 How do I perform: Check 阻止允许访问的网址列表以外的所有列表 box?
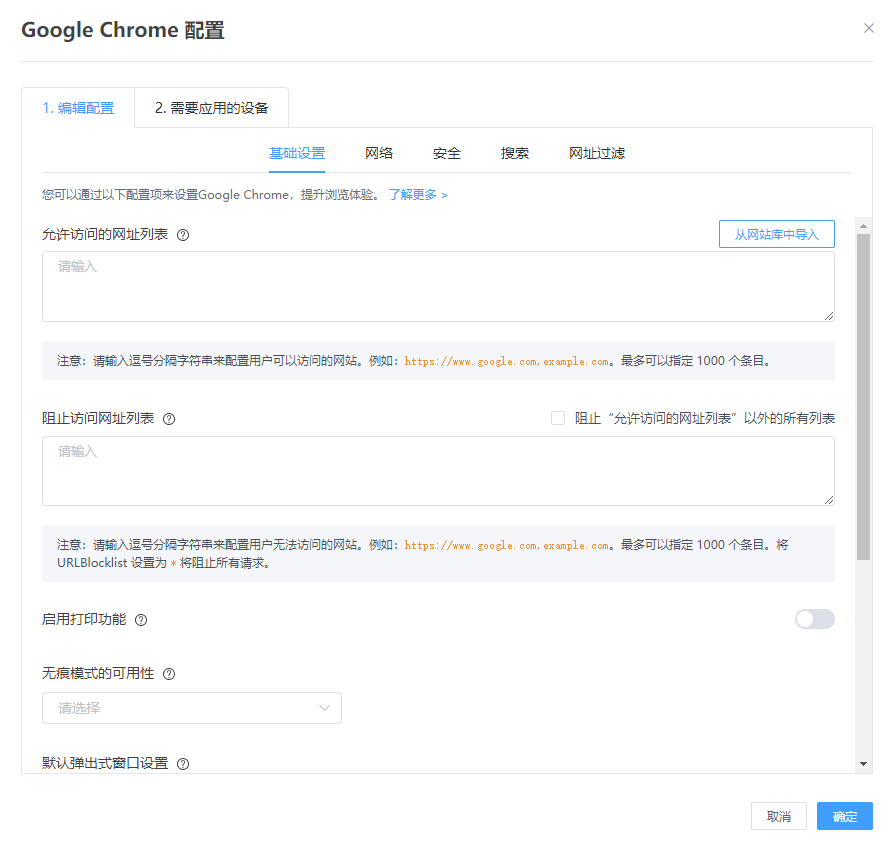pos(558,418)
